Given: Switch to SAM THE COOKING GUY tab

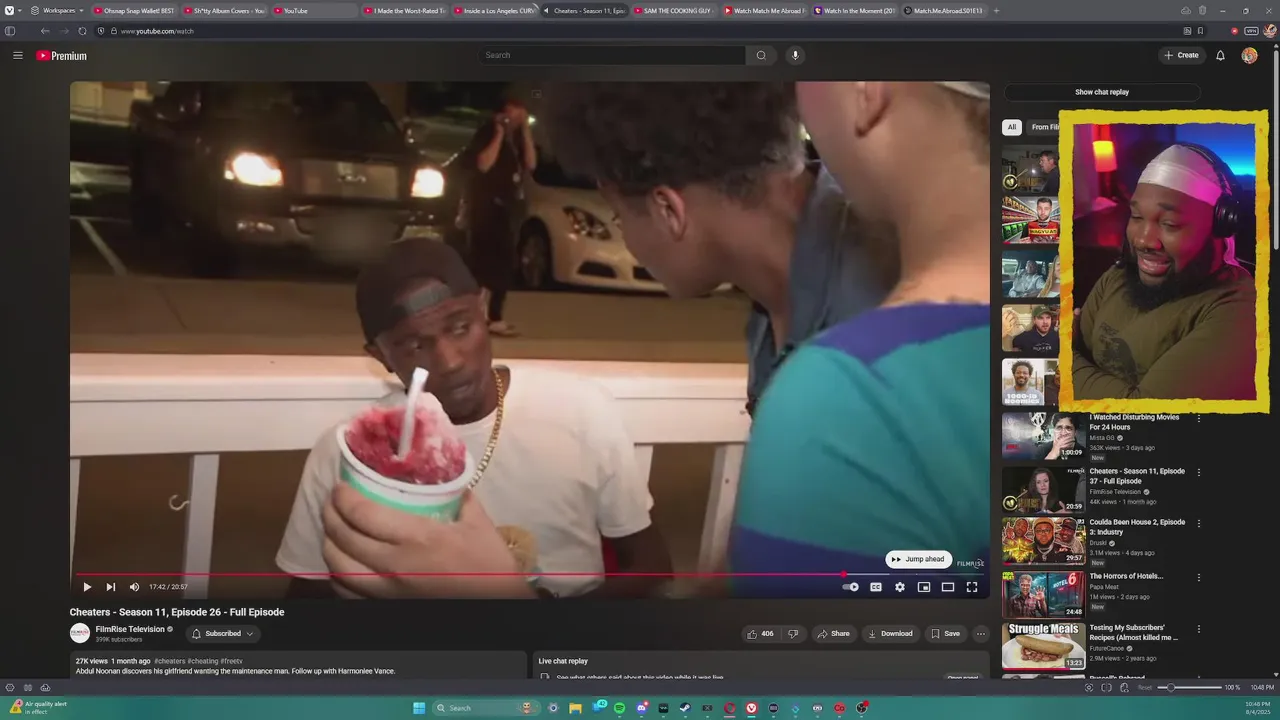Looking at the screenshot, I should [x=673, y=10].
